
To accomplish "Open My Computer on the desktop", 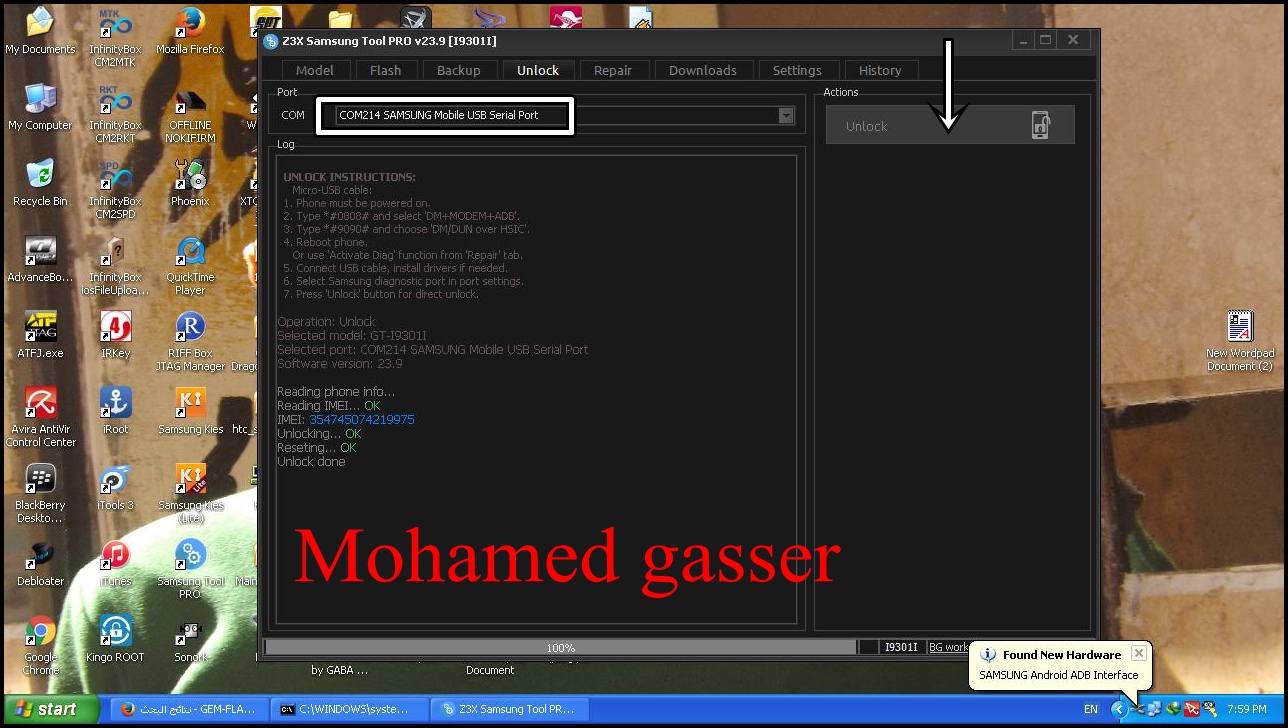I will tap(40, 106).
